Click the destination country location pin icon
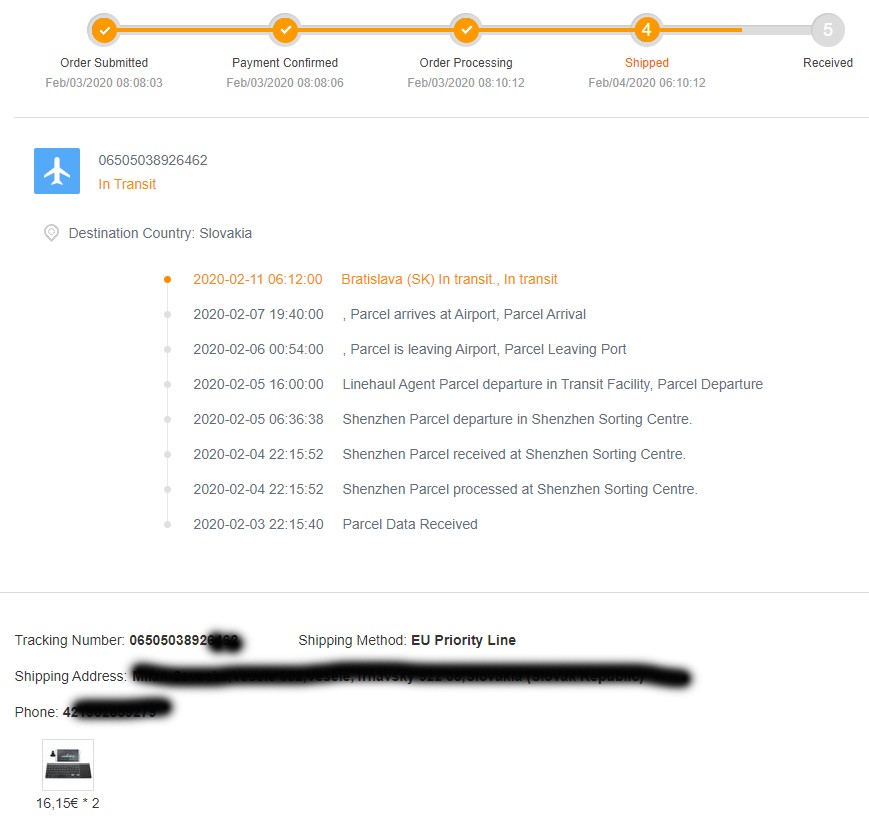869x818 pixels. pyautogui.click(x=51, y=233)
